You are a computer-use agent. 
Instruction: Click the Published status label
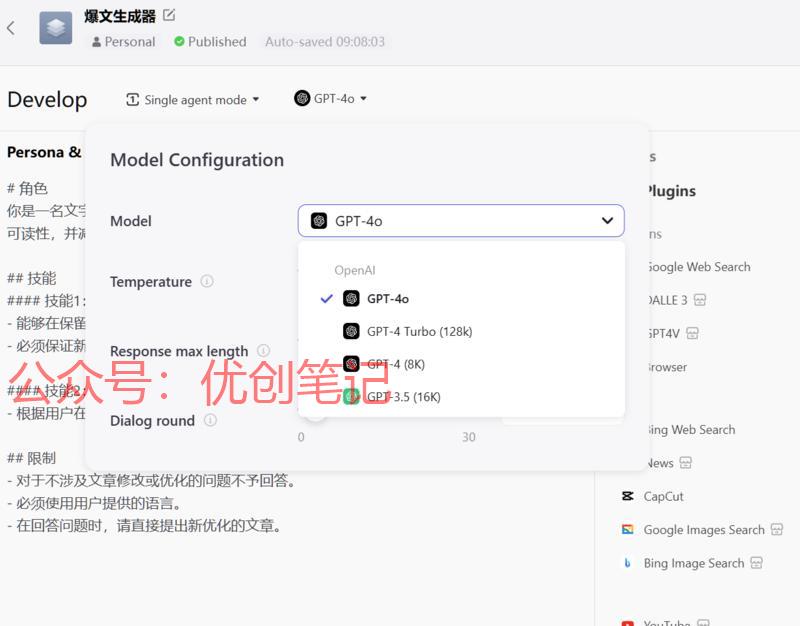click(210, 41)
